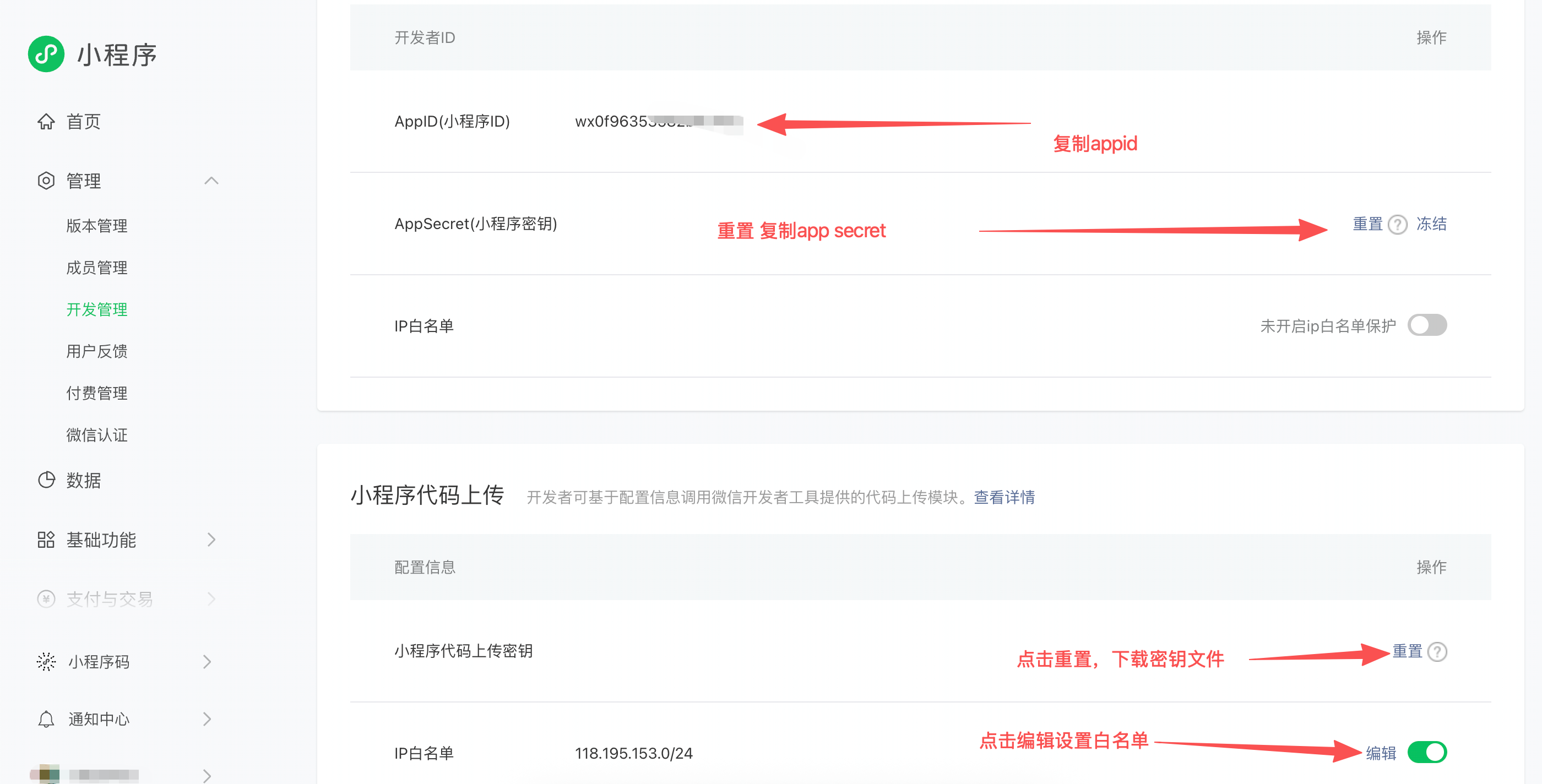Select 版本管理 in the sidebar
The image size is (1542, 784).
click(96, 226)
